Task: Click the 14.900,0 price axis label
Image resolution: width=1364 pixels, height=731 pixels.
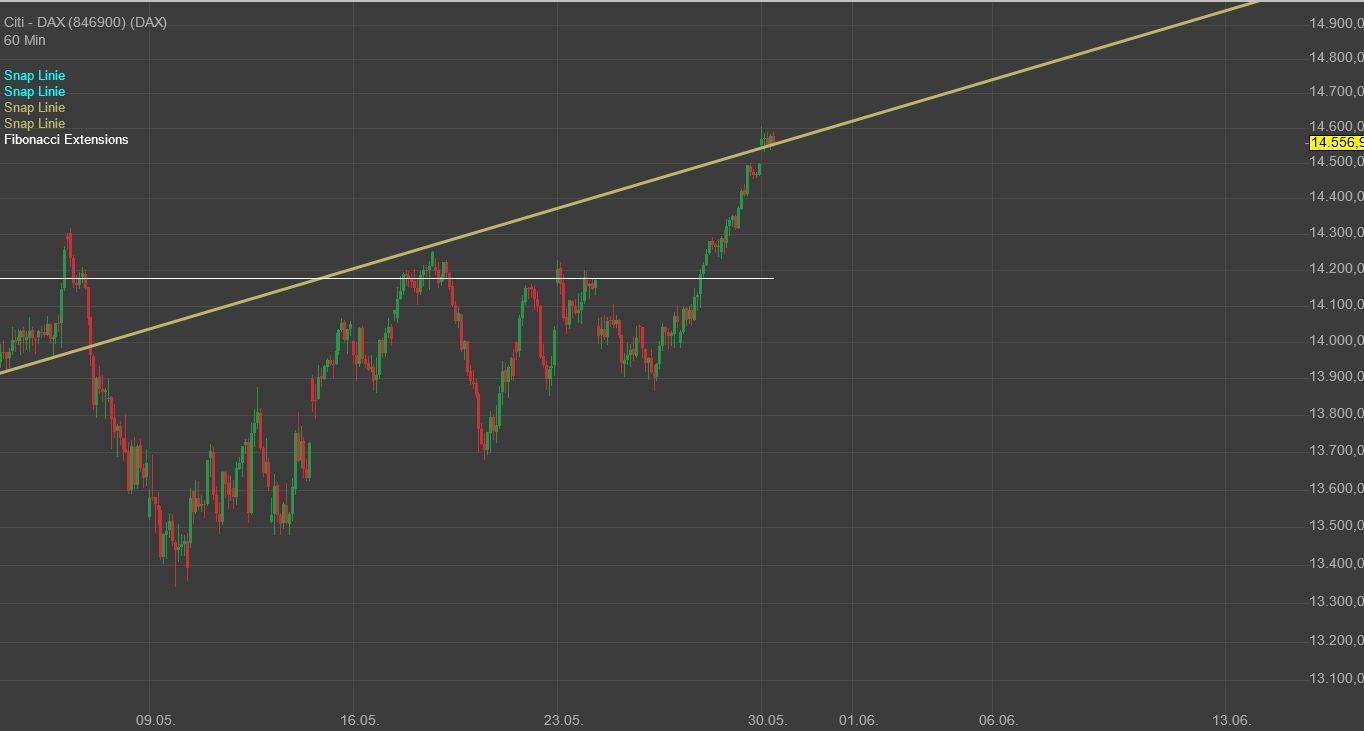Action: coord(1335,23)
